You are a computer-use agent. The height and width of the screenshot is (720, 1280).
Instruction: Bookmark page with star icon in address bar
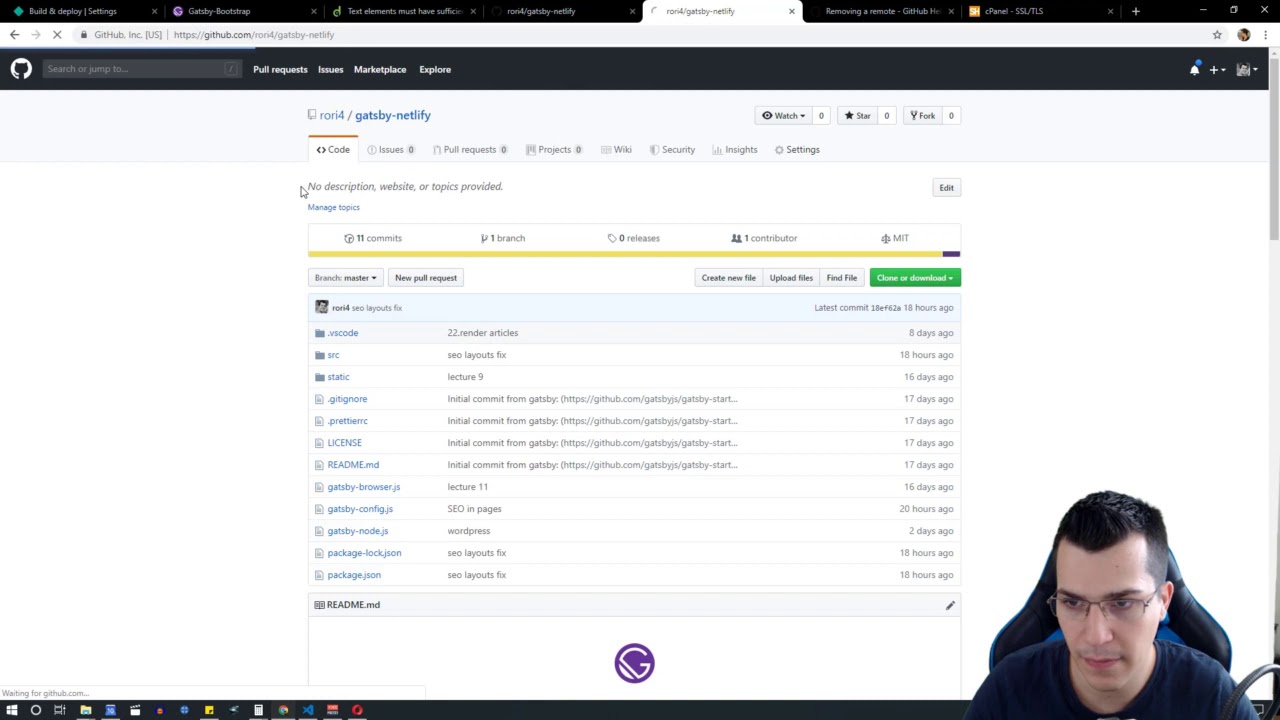tap(1217, 35)
